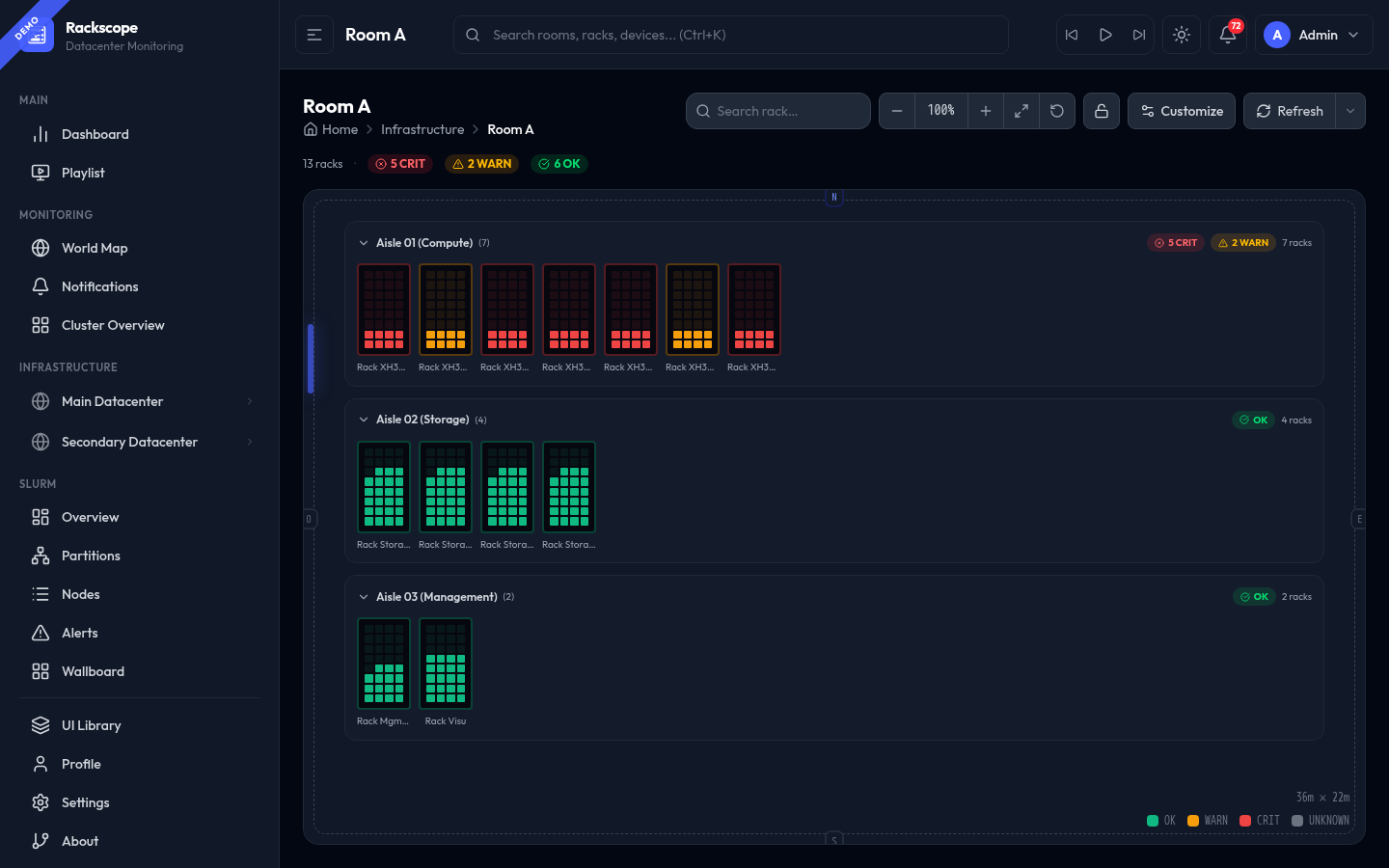Open World Map from the sidebar
This screenshot has height=868, width=1389.
click(95, 248)
